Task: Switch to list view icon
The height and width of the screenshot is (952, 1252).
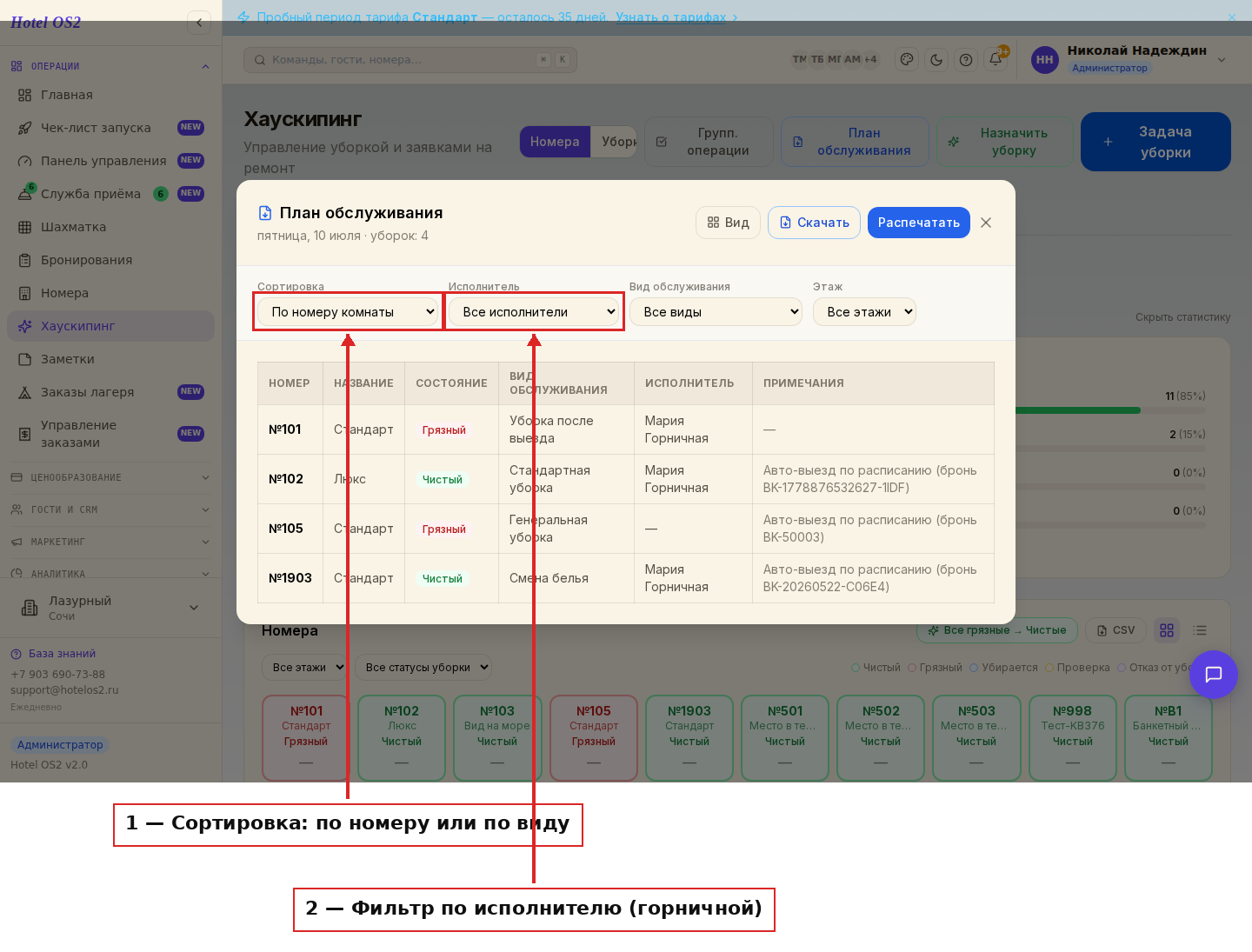Action: pyautogui.click(x=1200, y=630)
